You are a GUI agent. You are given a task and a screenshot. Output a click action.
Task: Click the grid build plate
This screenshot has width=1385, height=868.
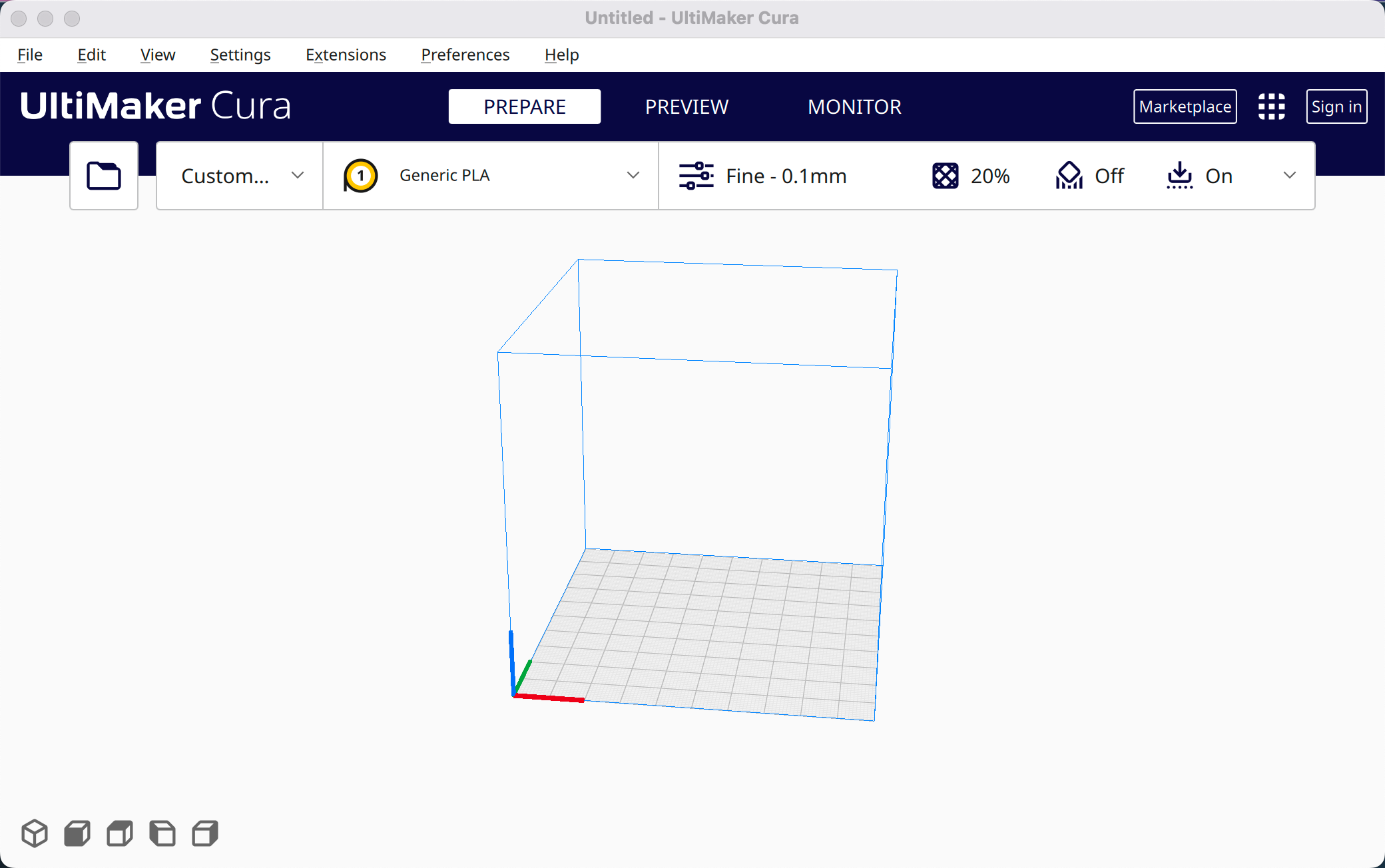pos(712,632)
